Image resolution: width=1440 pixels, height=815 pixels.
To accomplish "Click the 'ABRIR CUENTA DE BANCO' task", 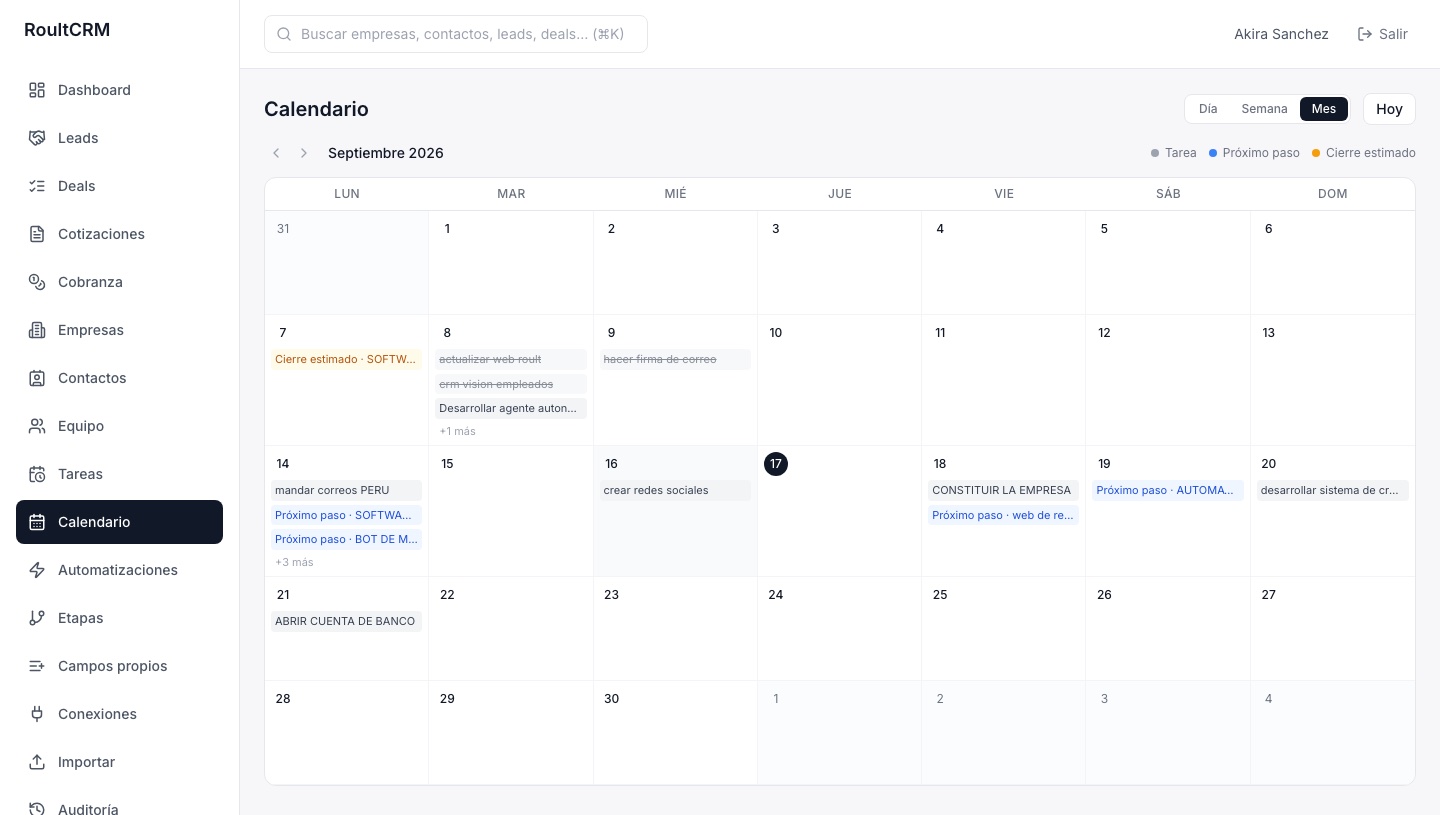I will coord(346,621).
